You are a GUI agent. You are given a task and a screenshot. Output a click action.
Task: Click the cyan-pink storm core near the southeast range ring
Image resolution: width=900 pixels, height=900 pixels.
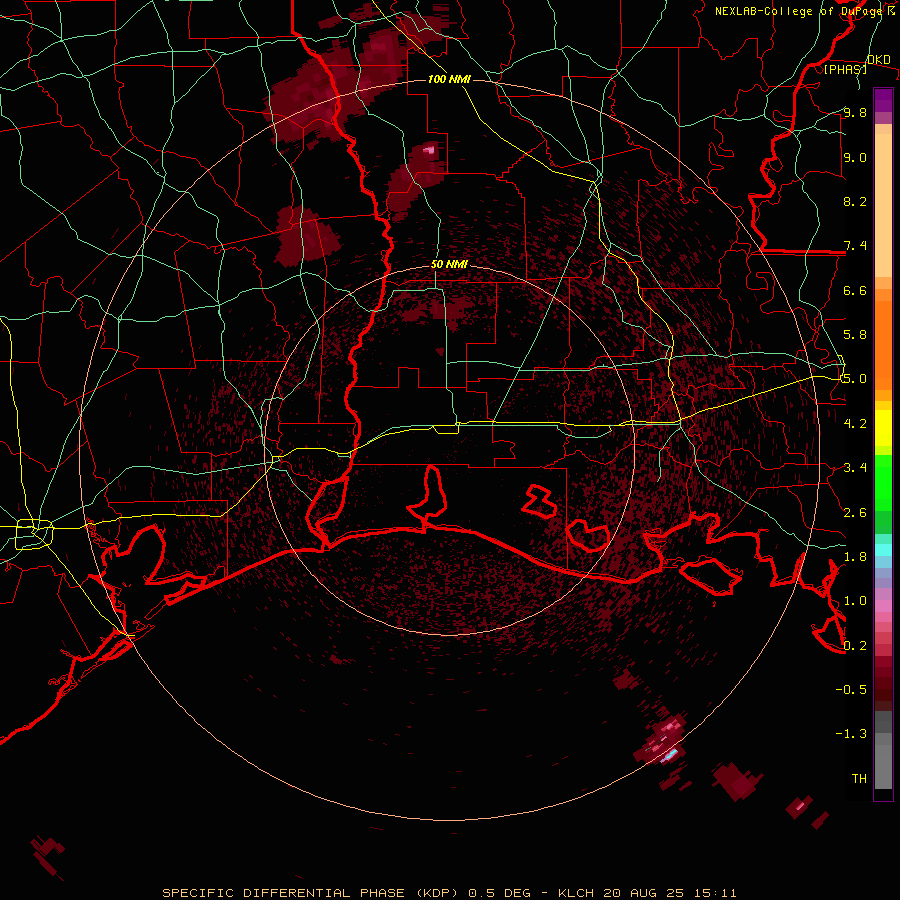click(669, 755)
